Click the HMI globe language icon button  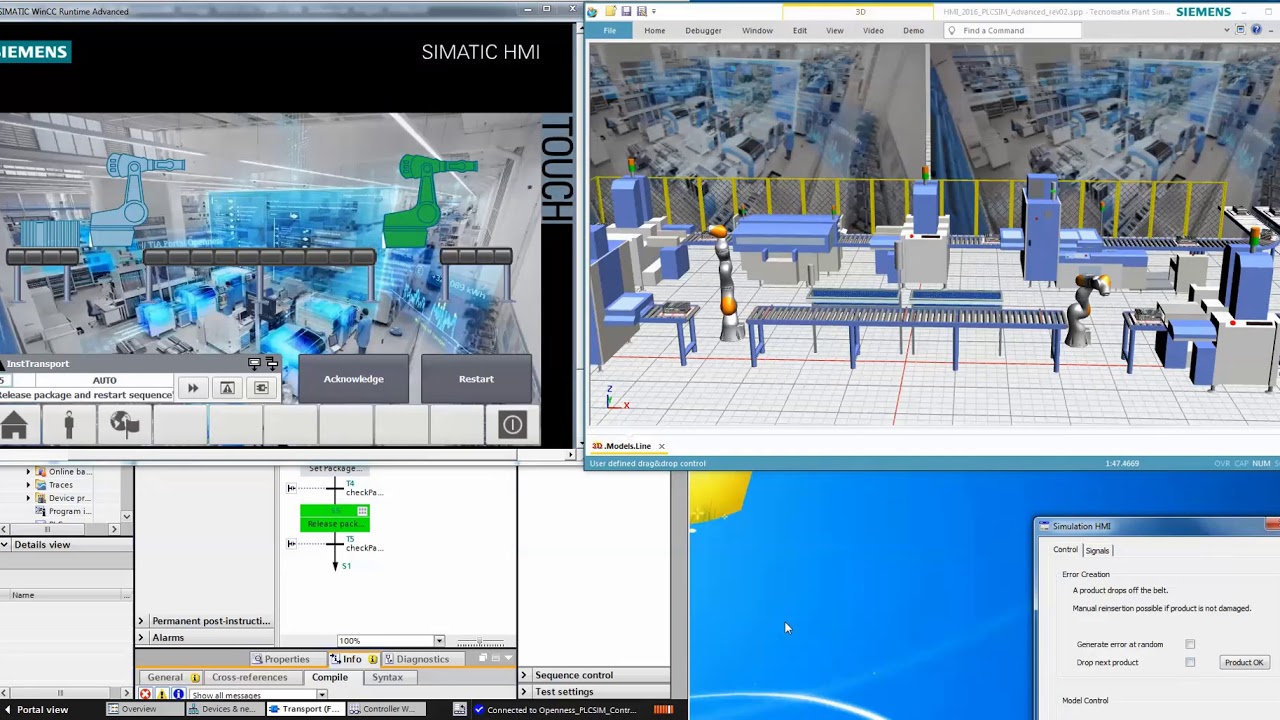coord(124,425)
